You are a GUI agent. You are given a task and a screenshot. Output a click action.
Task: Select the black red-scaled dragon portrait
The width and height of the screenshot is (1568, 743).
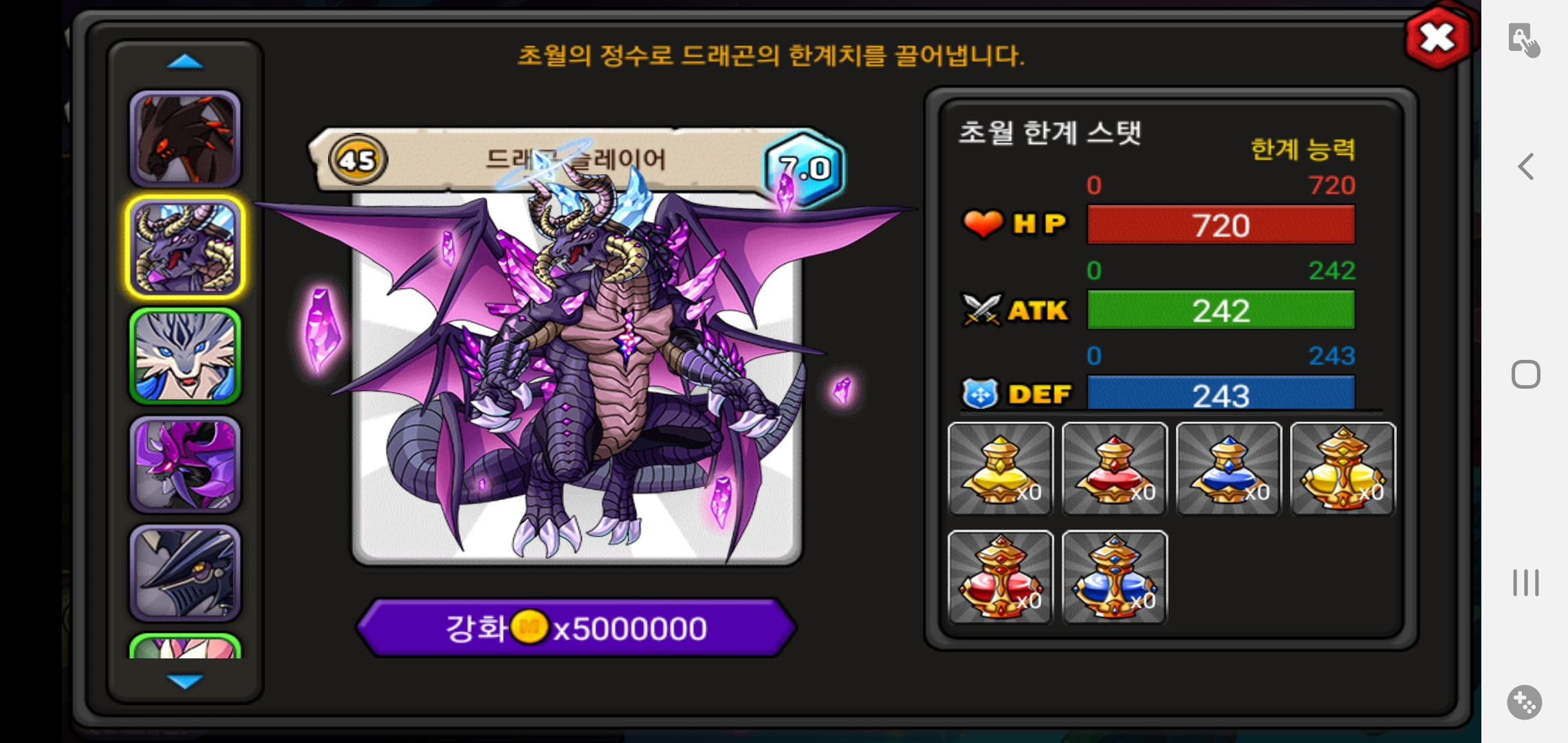(185, 139)
